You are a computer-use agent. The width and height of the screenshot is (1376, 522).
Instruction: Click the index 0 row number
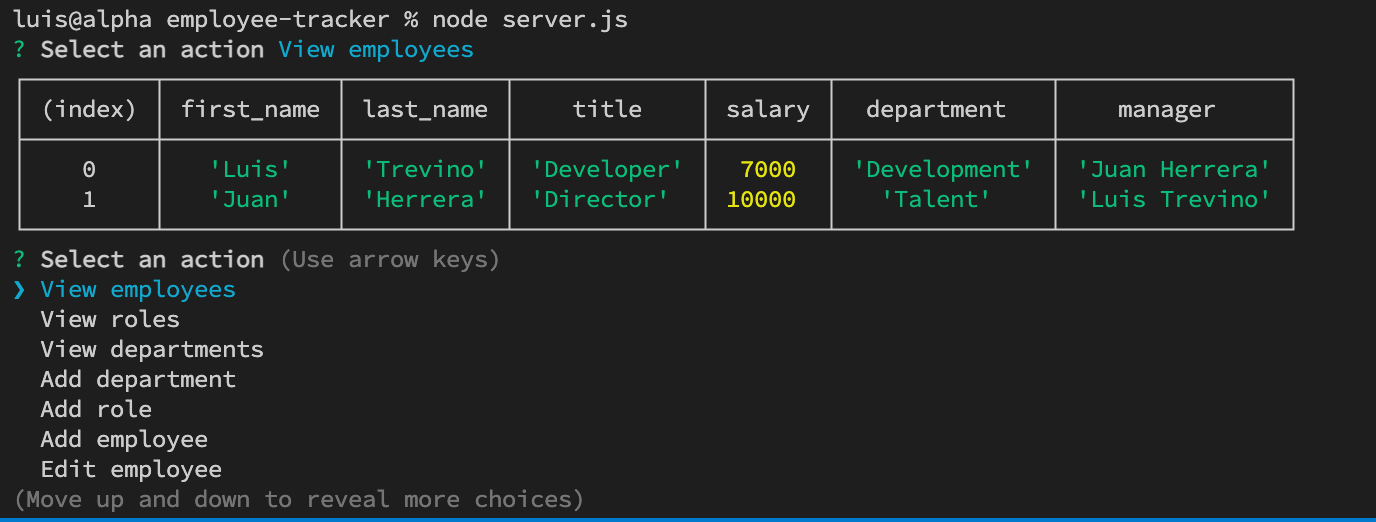coord(89,170)
